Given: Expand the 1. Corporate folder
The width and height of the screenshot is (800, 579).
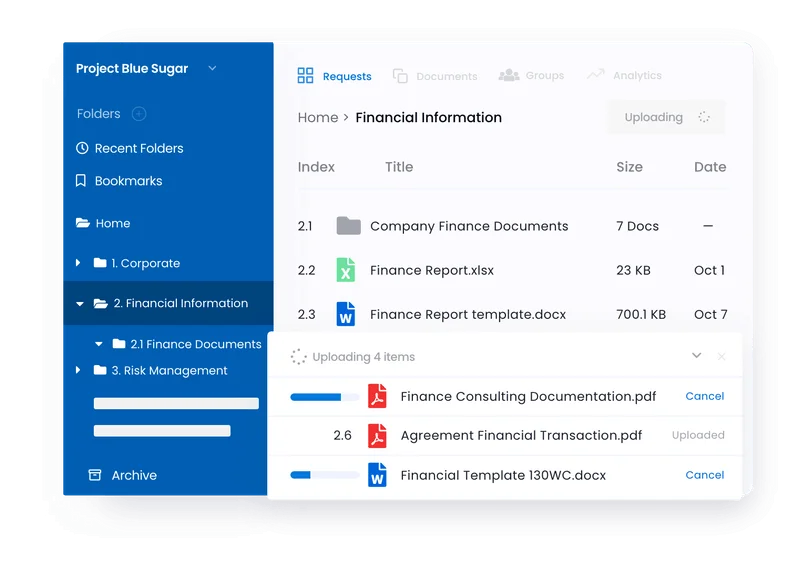Looking at the screenshot, I should (78, 262).
